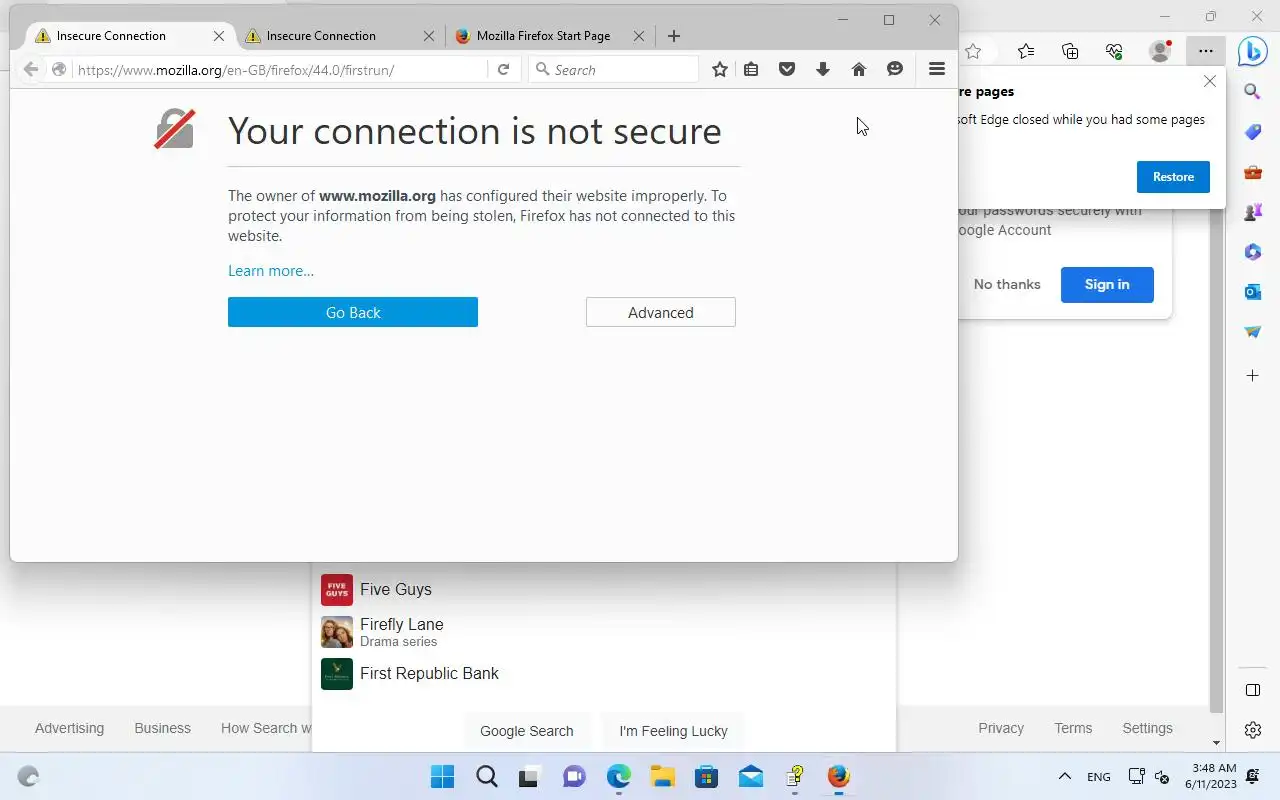Viewport: 1280px width, 800px height.
Task: Open Edge sidebar tools briefcase icon
Action: (x=1252, y=172)
